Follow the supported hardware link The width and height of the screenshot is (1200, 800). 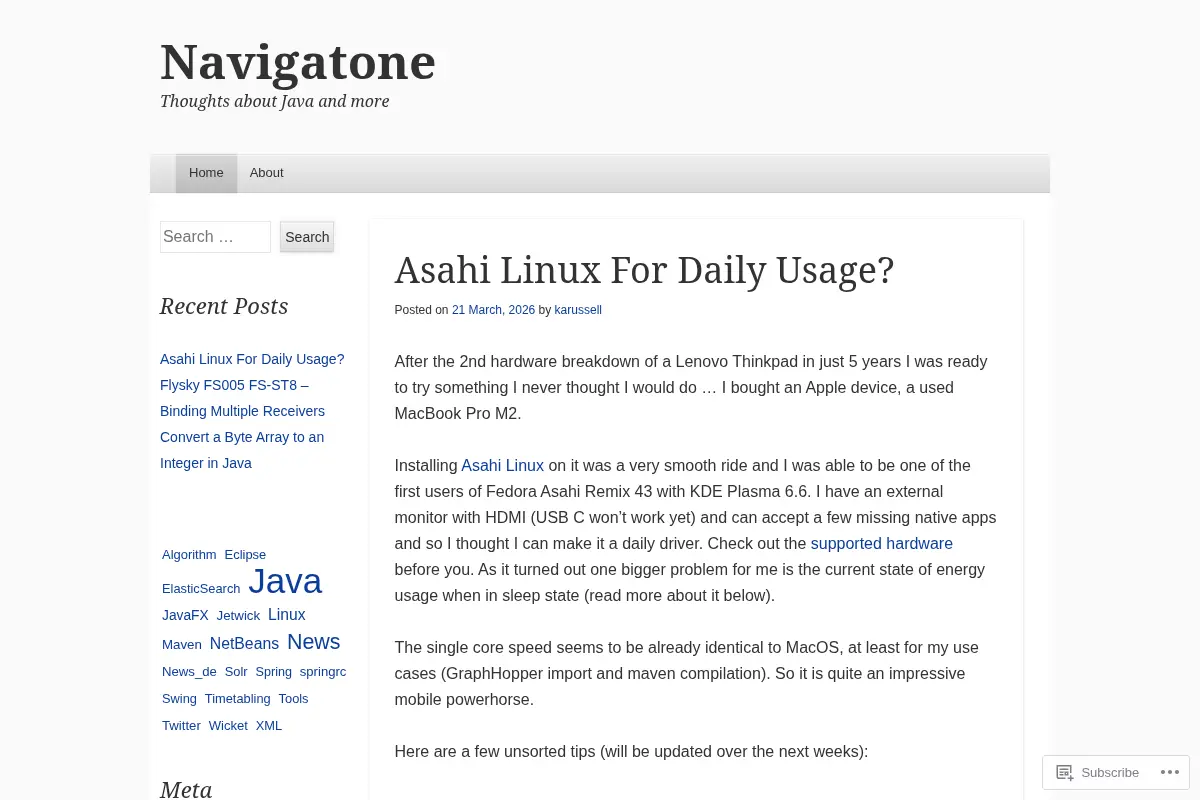coord(881,543)
